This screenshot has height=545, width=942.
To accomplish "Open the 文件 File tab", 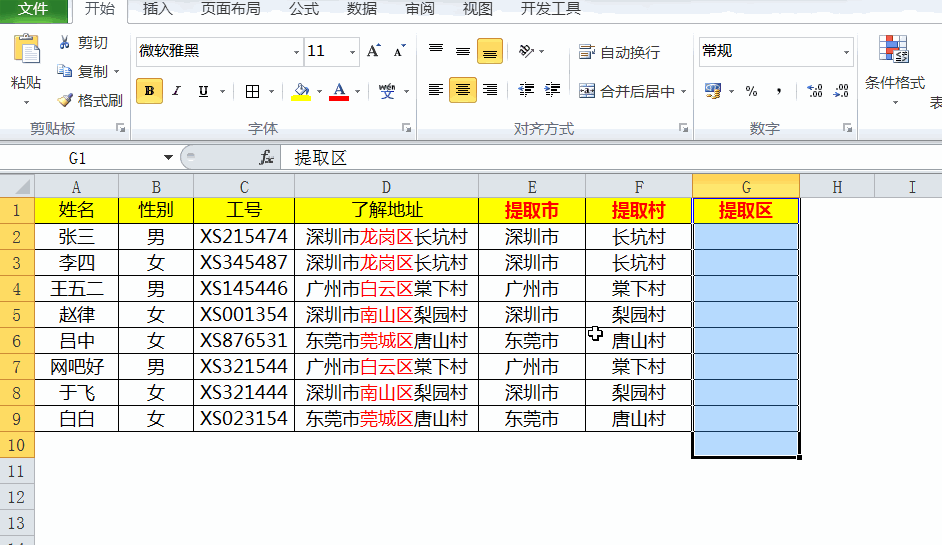I will coord(33,9).
